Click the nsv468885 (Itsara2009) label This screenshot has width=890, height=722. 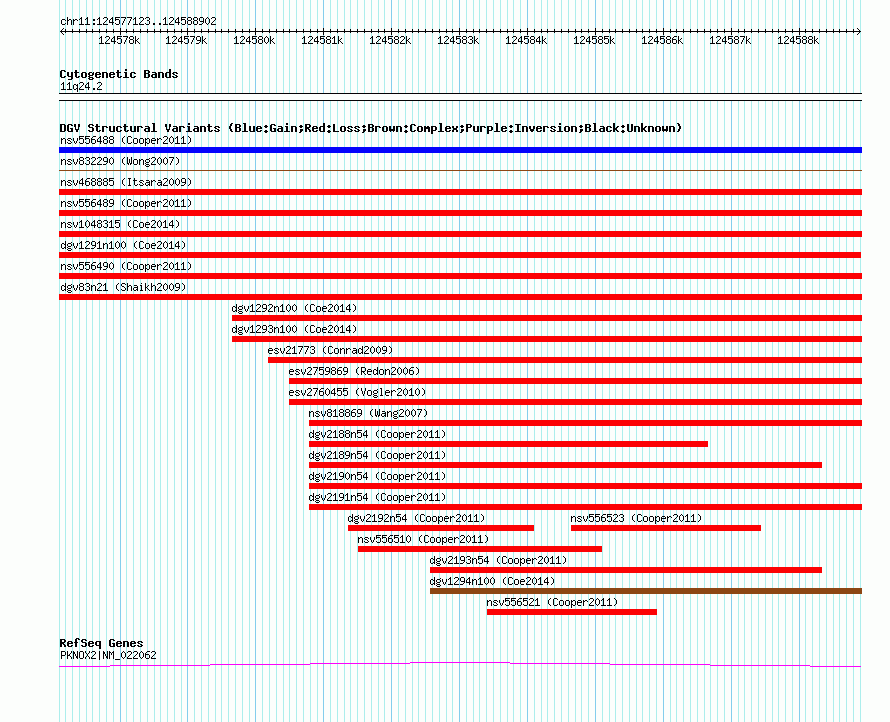click(x=126, y=182)
